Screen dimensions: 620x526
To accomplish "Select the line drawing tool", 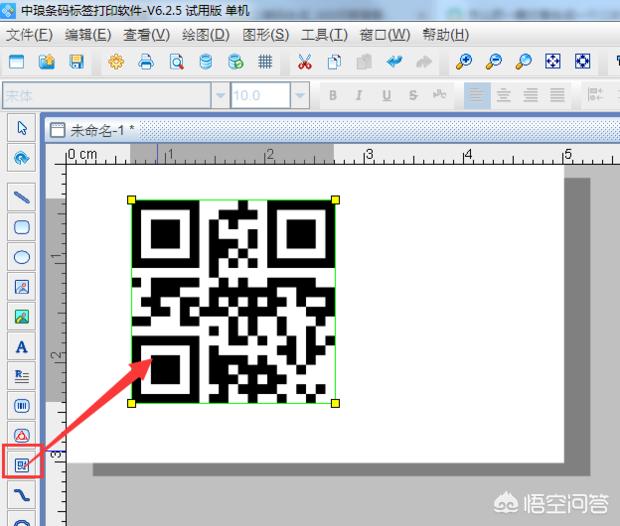I will pyautogui.click(x=22, y=197).
